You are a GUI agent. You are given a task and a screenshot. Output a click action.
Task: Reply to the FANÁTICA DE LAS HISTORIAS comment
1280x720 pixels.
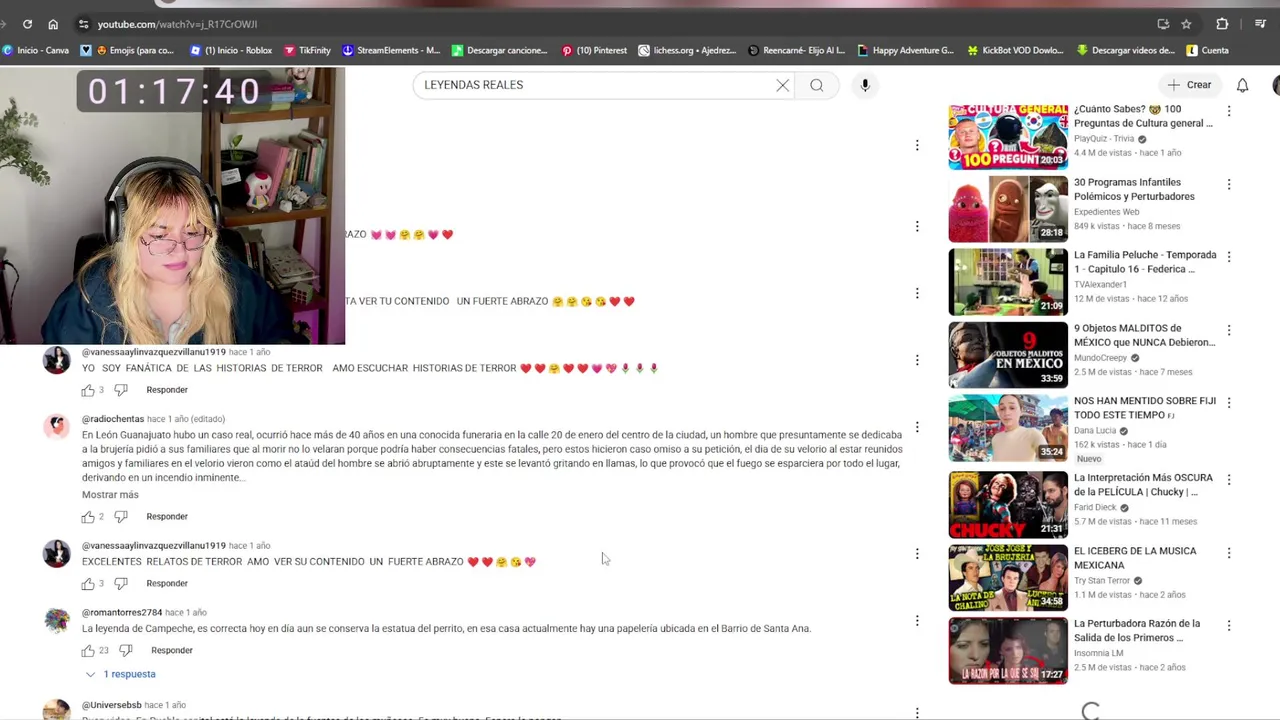coord(167,390)
